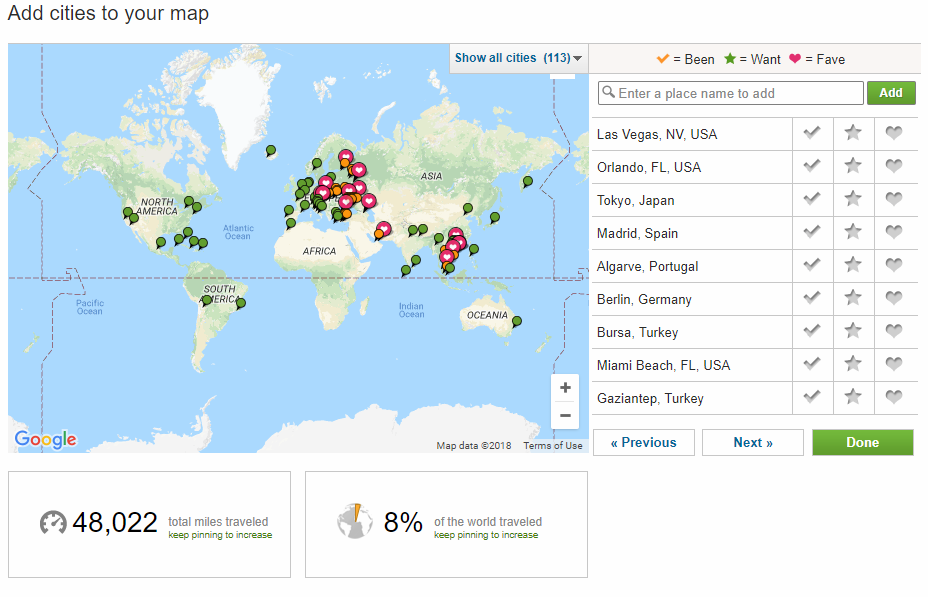Screen dimensions: 928x597
Task: Click the speedometer miles traveled icon
Action: pyautogui.click(x=53, y=523)
